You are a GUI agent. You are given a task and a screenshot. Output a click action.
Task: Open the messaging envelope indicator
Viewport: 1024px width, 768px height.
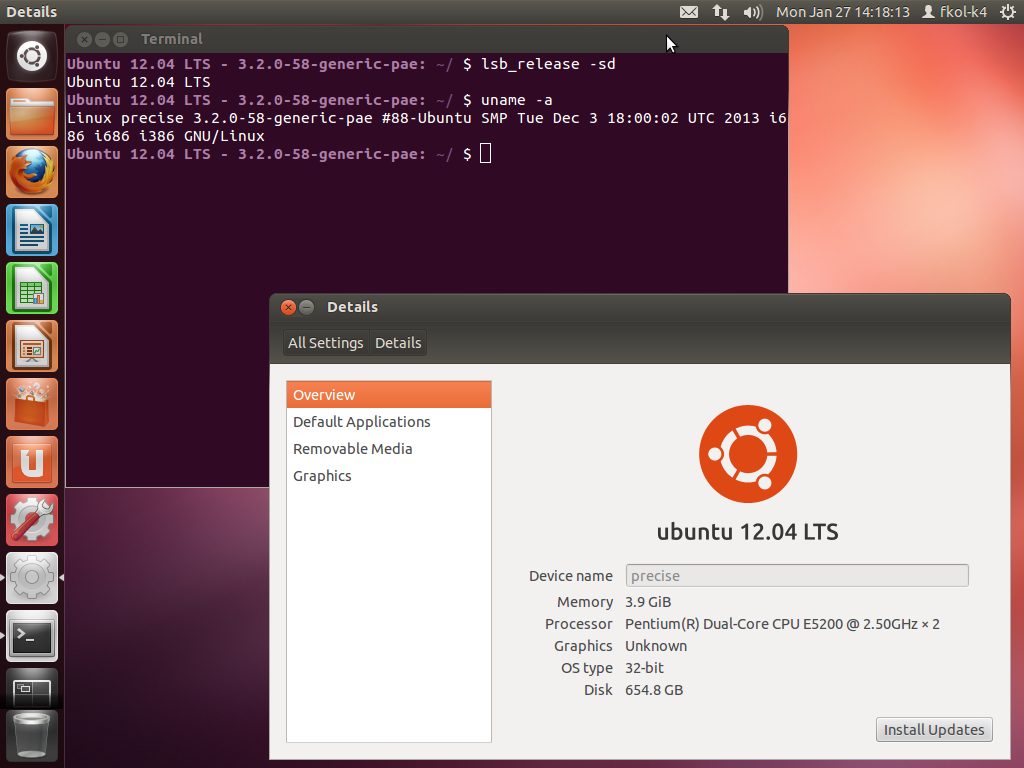click(x=689, y=12)
